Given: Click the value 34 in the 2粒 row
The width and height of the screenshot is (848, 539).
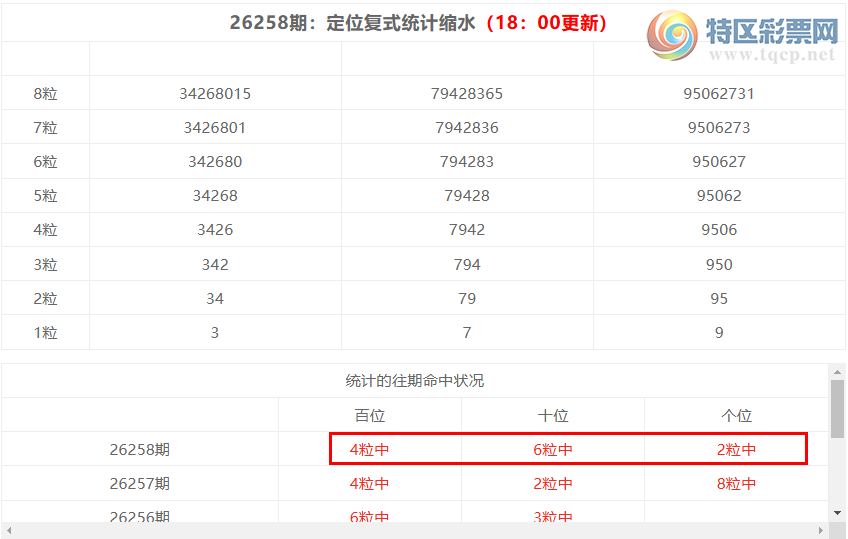Looking at the screenshot, I should point(215,298).
